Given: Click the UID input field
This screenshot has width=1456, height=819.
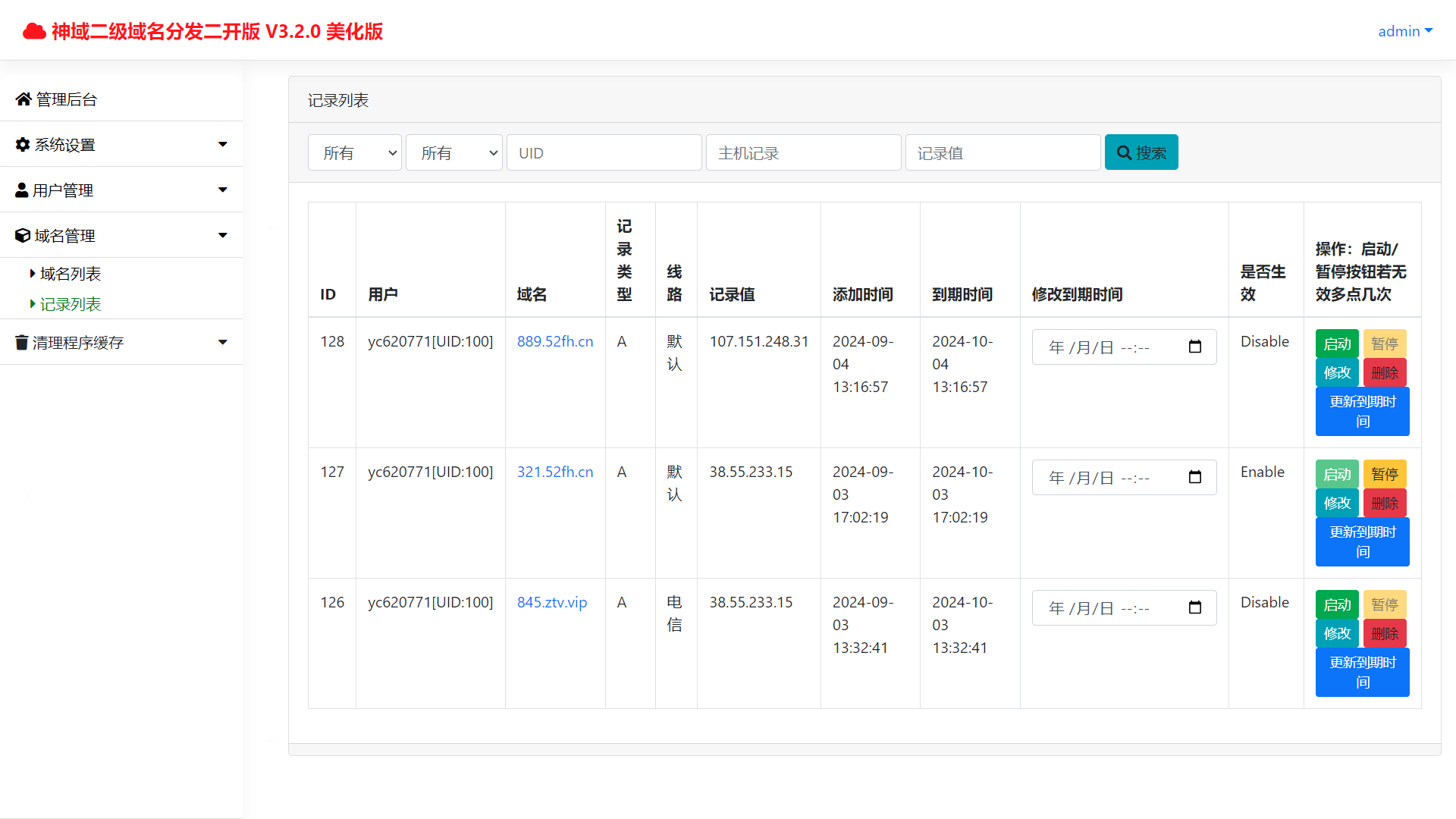Looking at the screenshot, I should click(604, 153).
